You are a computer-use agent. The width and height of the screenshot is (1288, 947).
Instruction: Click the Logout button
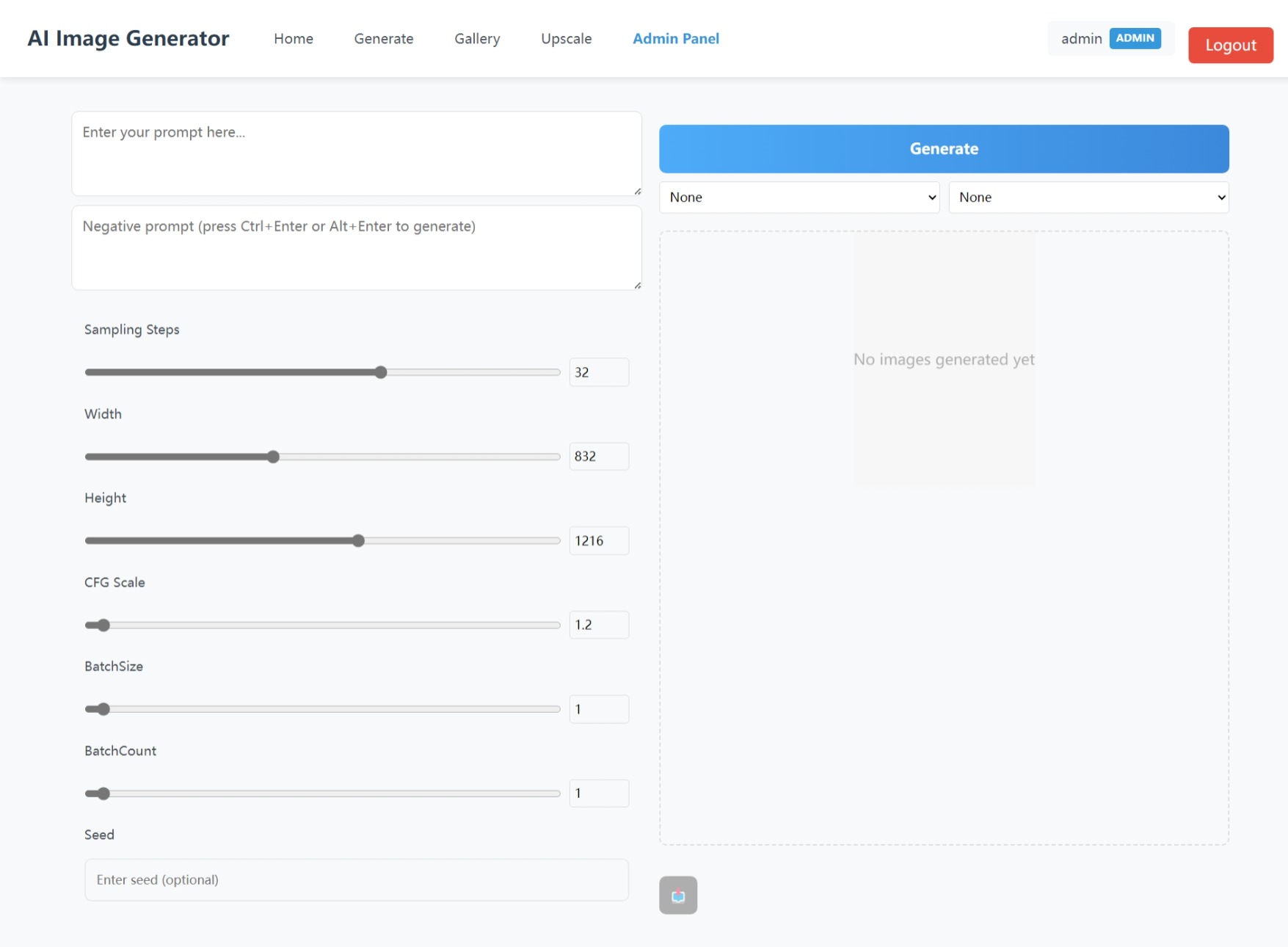[1230, 45]
